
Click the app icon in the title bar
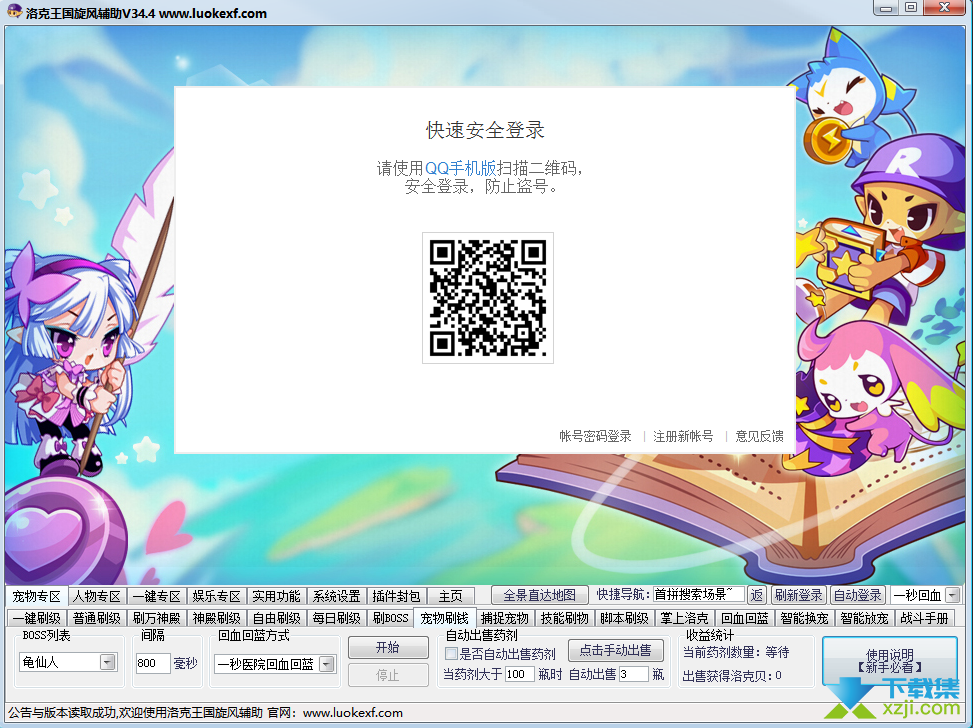click(x=14, y=12)
